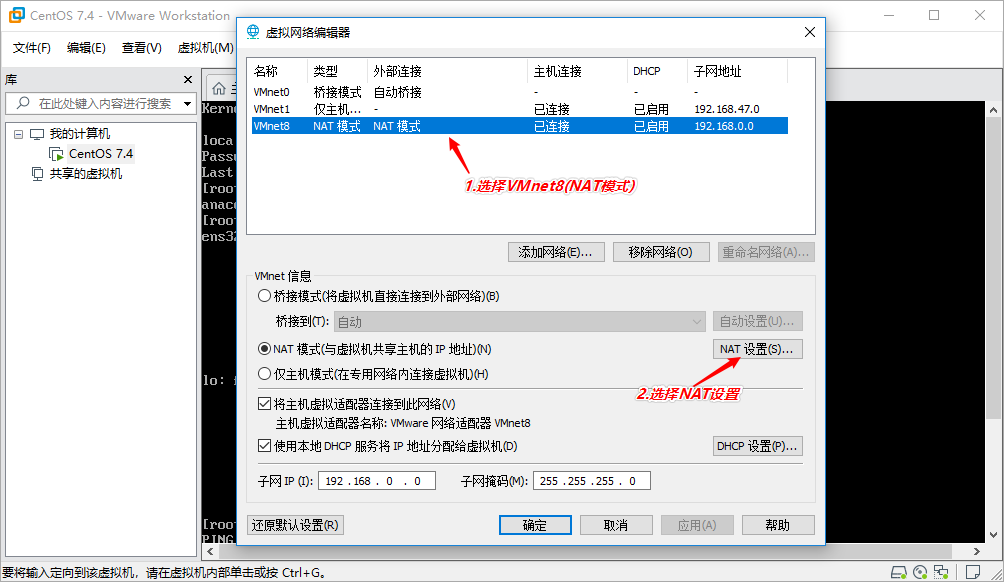Click 还原默认设置(R) button

coord(296,525)
